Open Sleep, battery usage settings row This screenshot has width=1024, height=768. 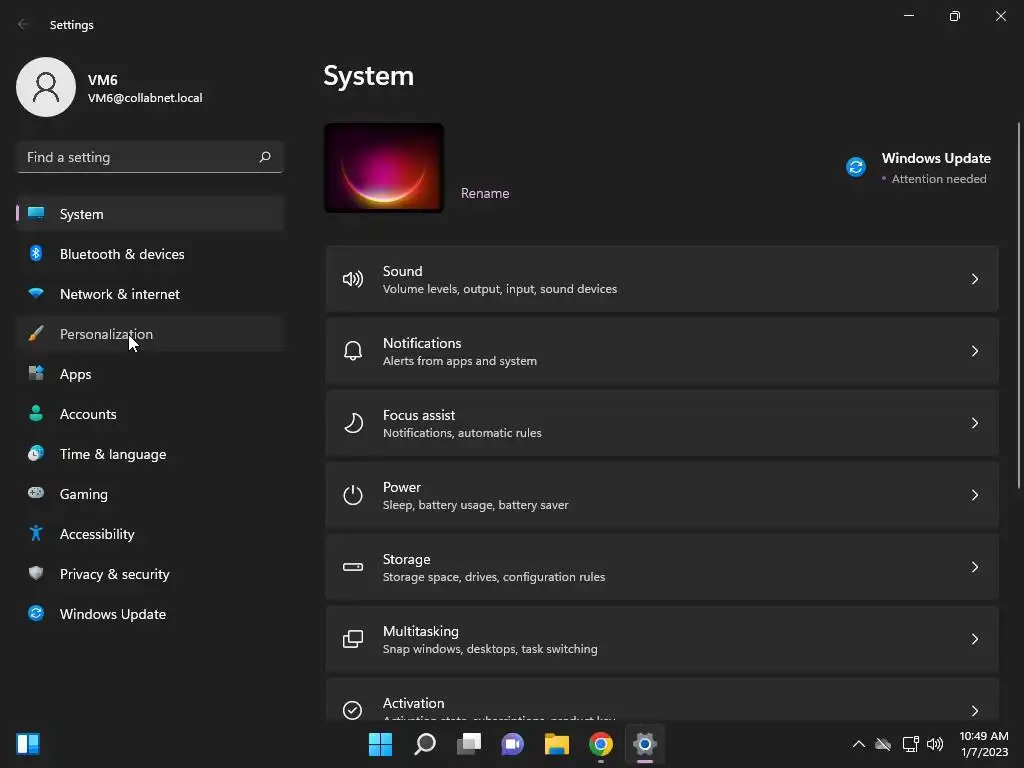point(662,495)
